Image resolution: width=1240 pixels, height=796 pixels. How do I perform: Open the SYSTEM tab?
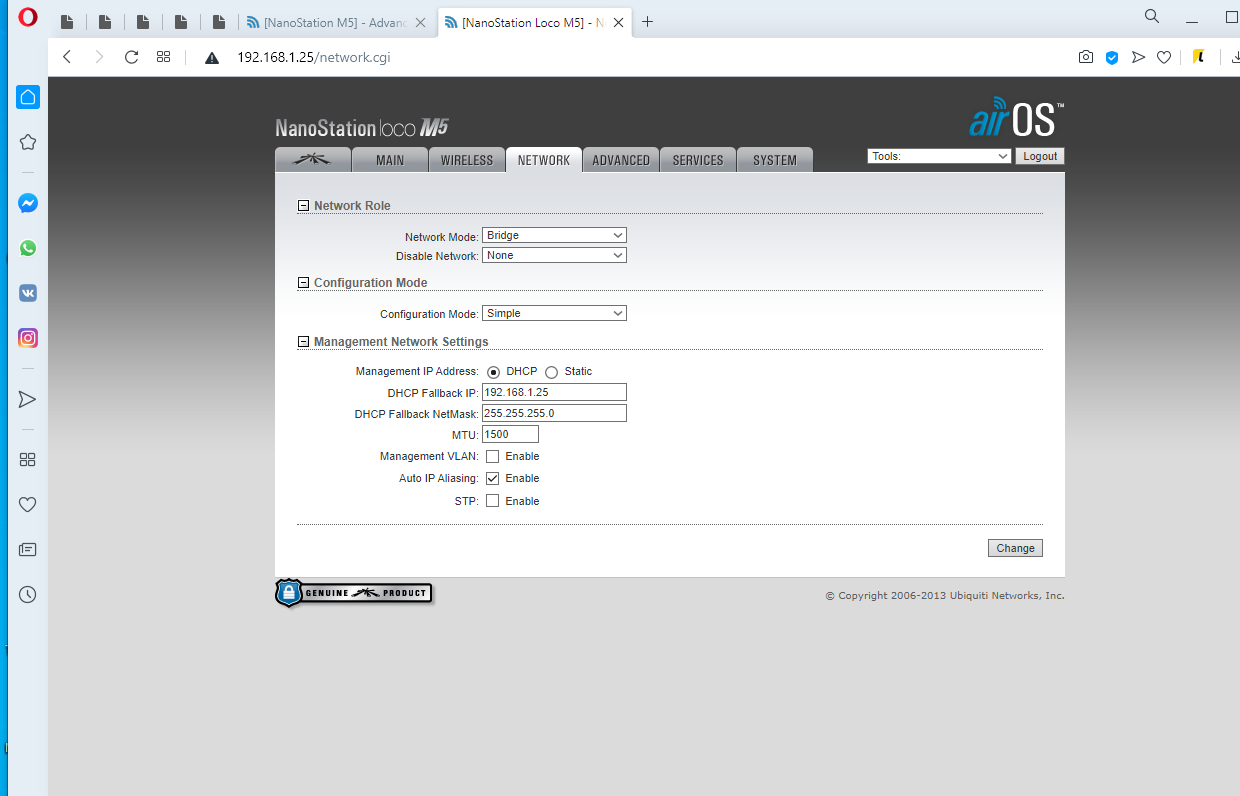(775, 160)
